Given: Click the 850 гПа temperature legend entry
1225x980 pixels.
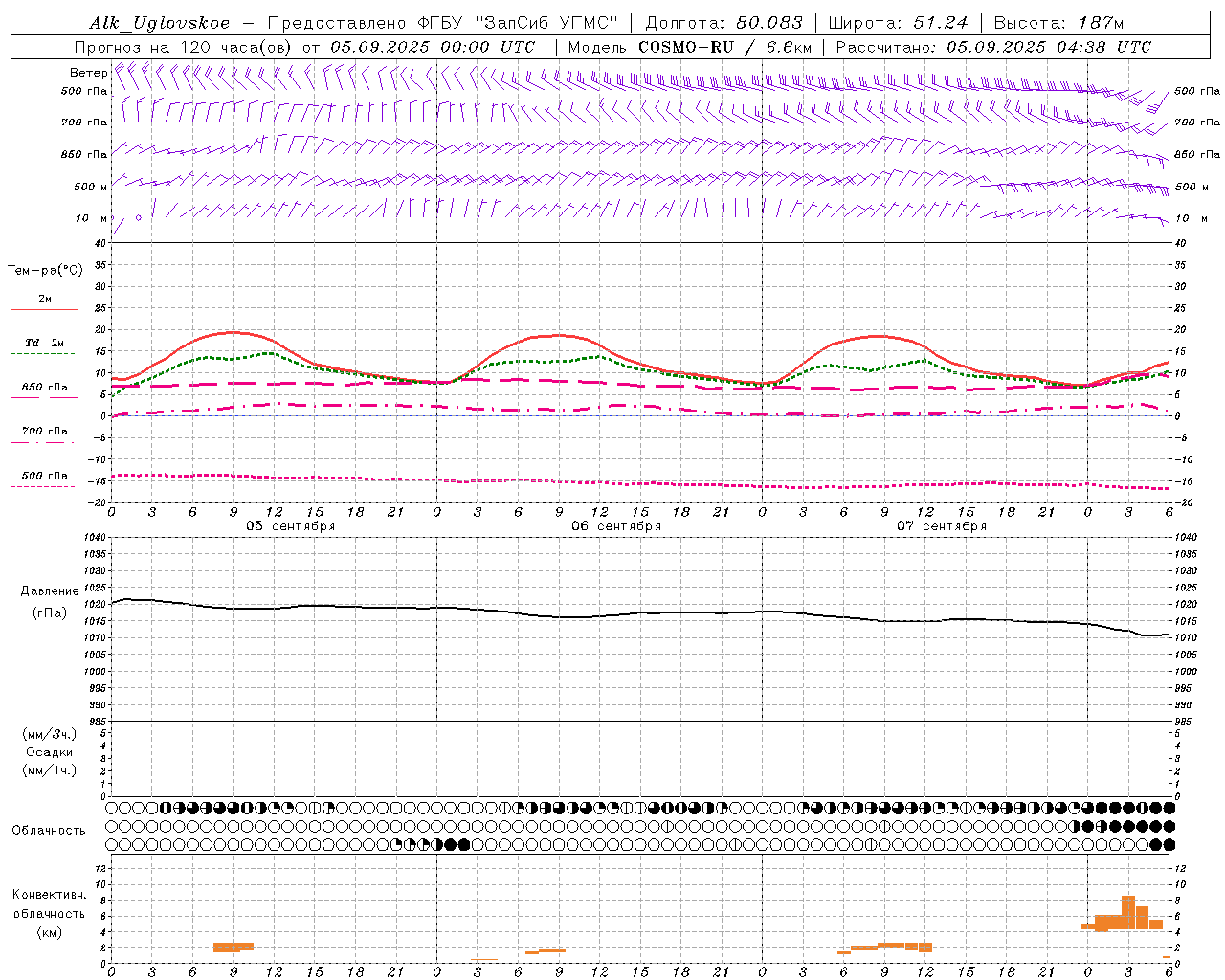Looking at the screenshot, I should point(45,388).
